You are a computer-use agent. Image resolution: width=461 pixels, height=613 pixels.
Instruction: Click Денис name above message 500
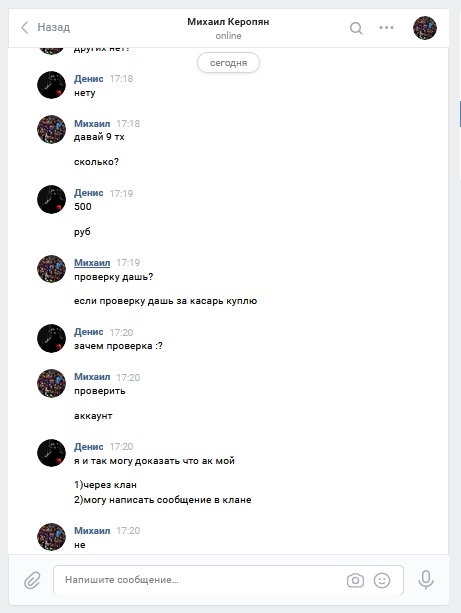click(x=89, y=193)
